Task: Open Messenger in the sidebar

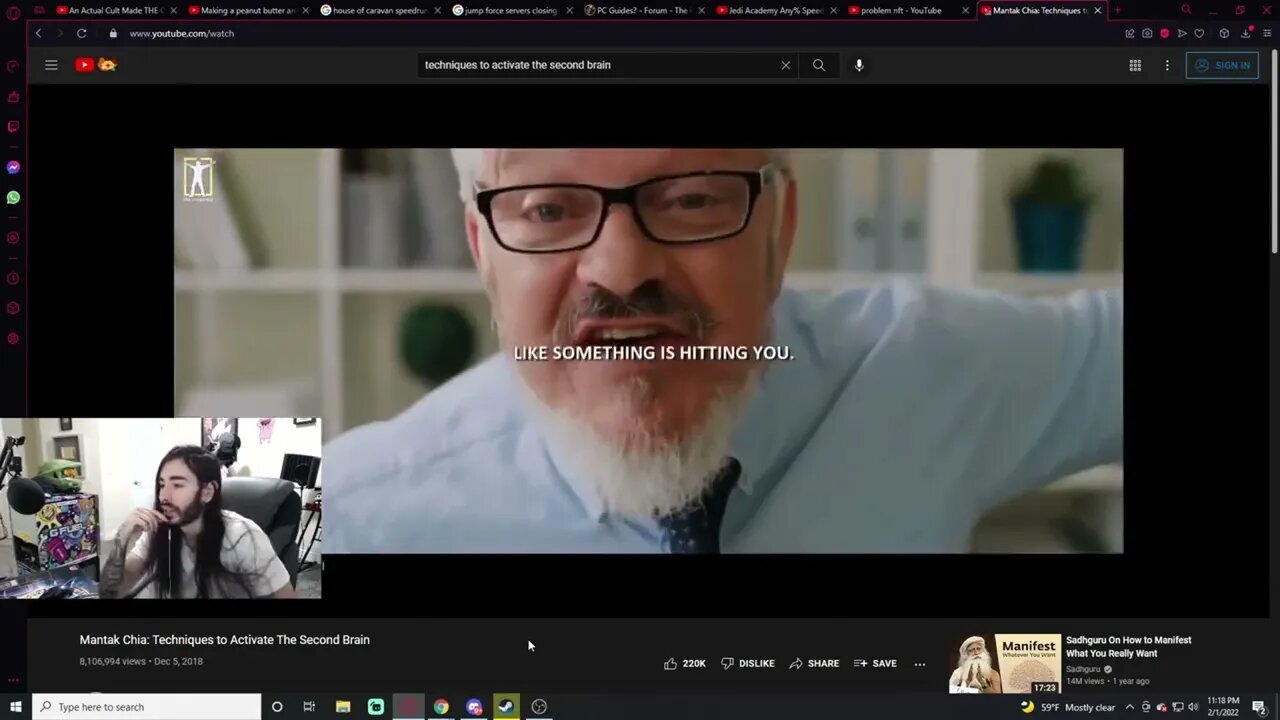Action: (x=13, y=168)
